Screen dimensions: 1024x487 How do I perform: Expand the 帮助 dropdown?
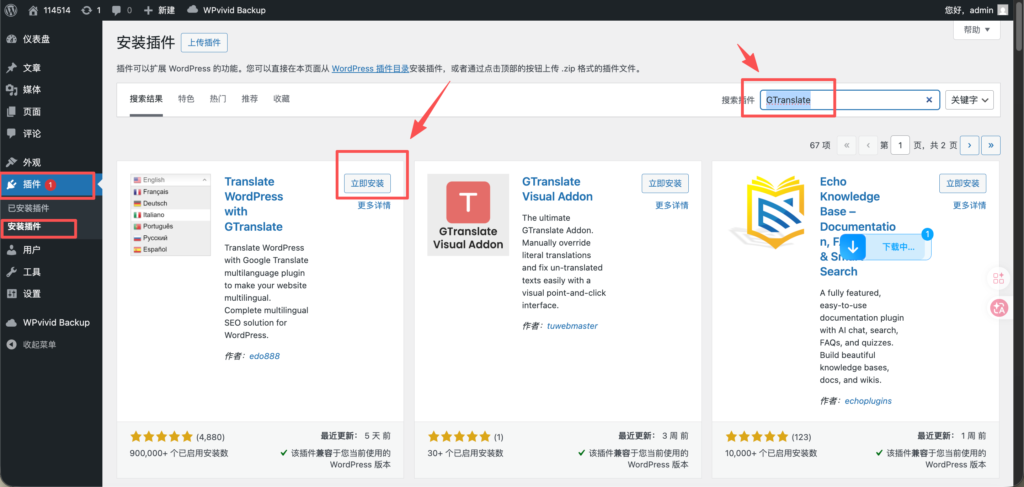pyautogui.click(x=977, y=29)
